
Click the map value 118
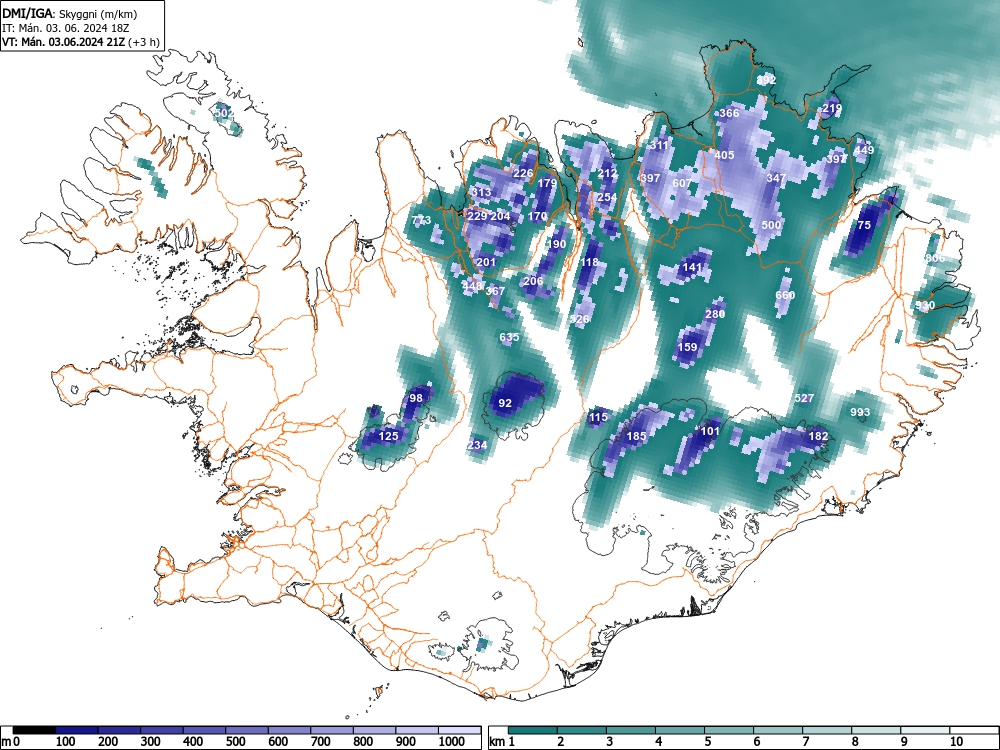[589, 262]
